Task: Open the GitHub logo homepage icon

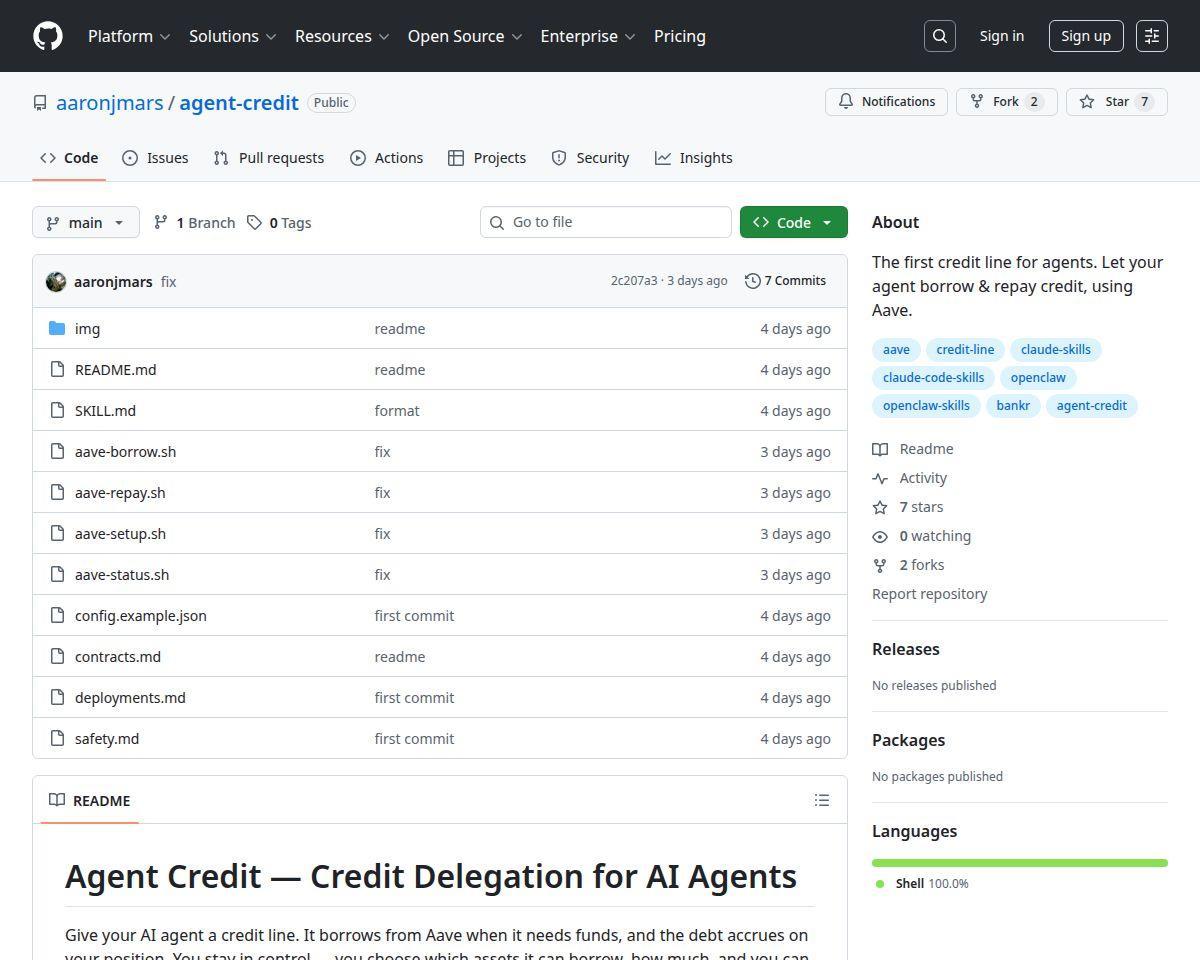Action: (x=48, y=36)
